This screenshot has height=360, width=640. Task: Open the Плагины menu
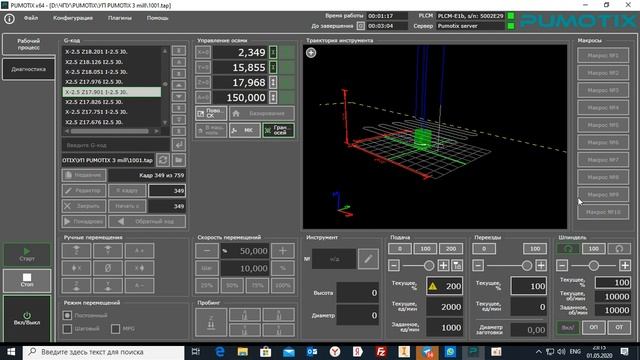click(x=120, y=18)
